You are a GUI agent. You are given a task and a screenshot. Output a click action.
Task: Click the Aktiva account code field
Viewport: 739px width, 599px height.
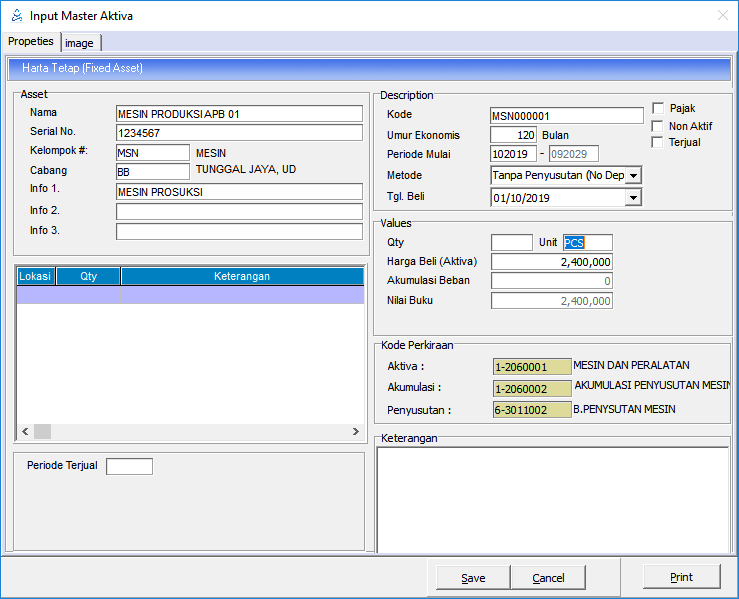click(x=532, y=367)
